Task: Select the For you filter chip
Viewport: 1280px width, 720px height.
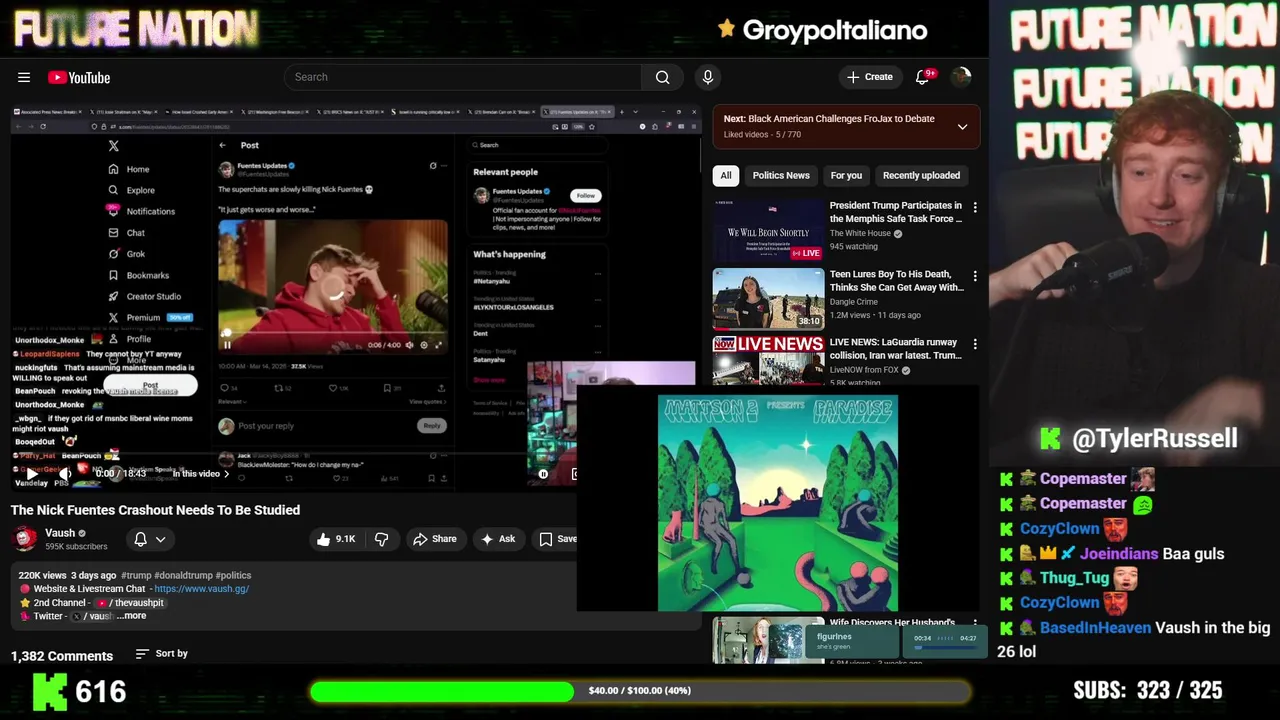Action: (x=846, y=175)
